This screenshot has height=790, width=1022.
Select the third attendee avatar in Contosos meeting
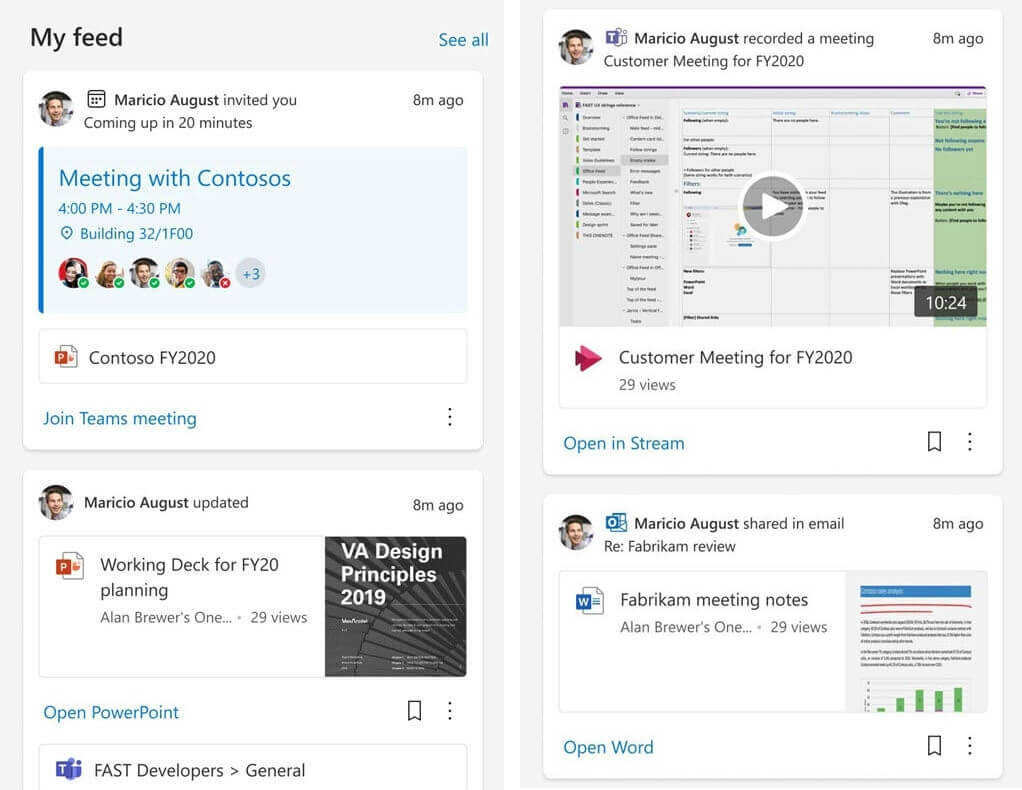pyautogui.click(x=144, y=273)
